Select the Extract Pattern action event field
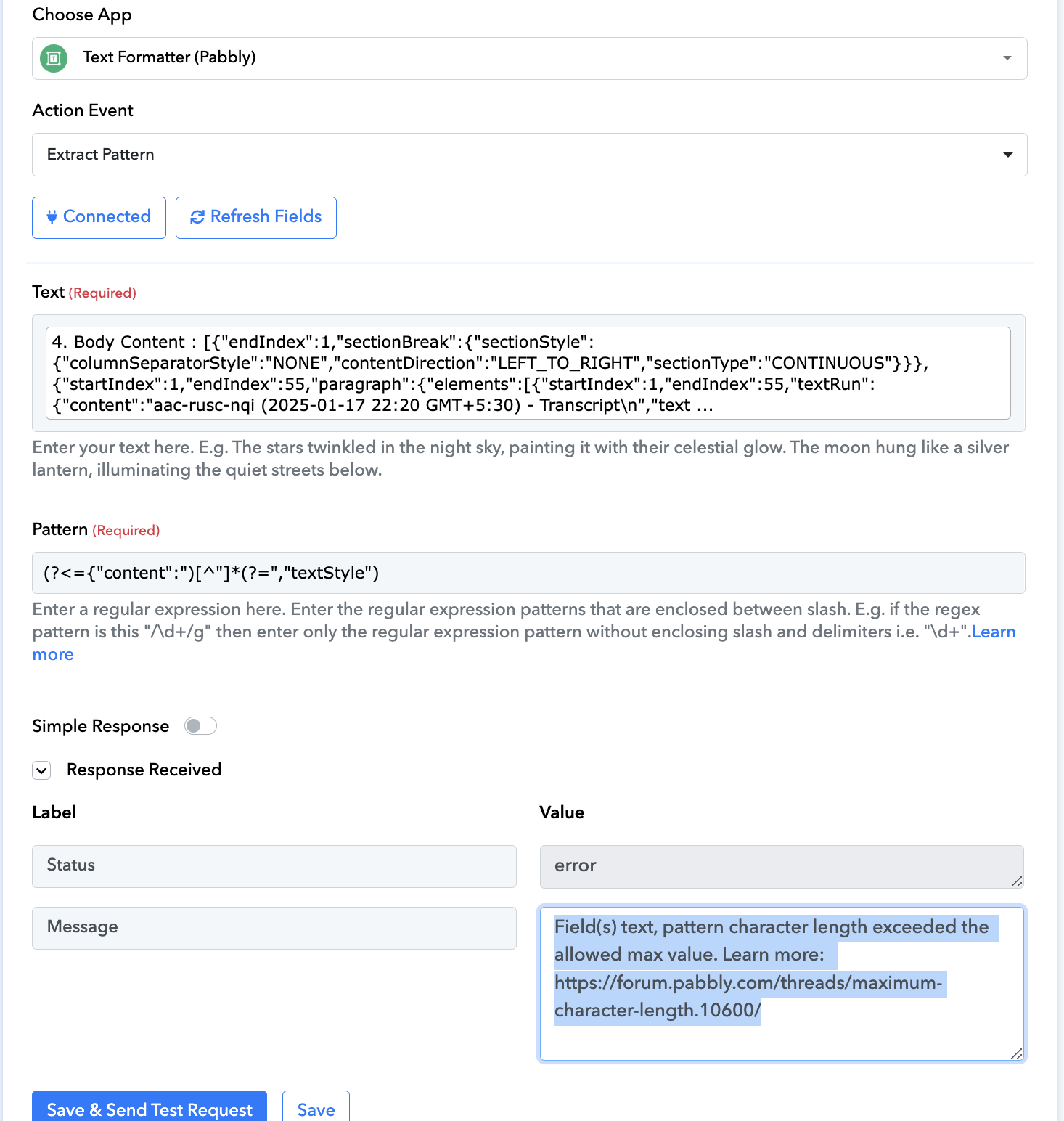 [529, 155]
